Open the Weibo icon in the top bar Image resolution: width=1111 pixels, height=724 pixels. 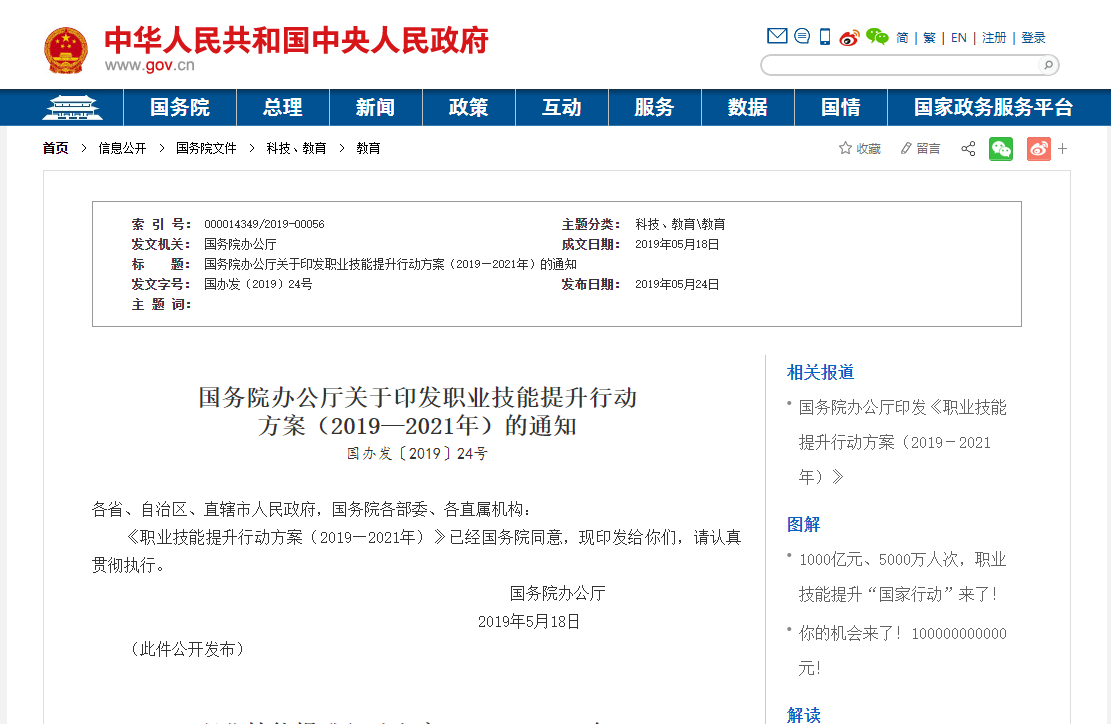point(849,37)
